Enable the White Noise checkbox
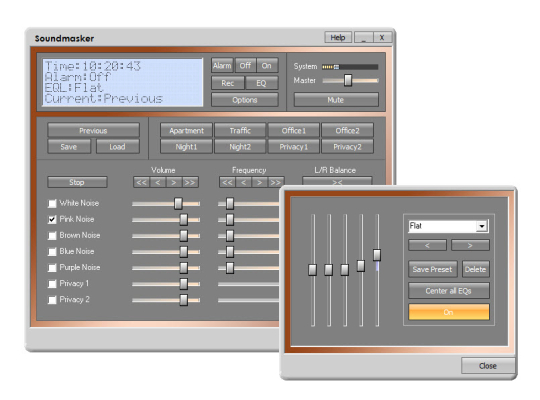Image resolution: width=540 pixels, height=400 pixels. click(52, 203)
